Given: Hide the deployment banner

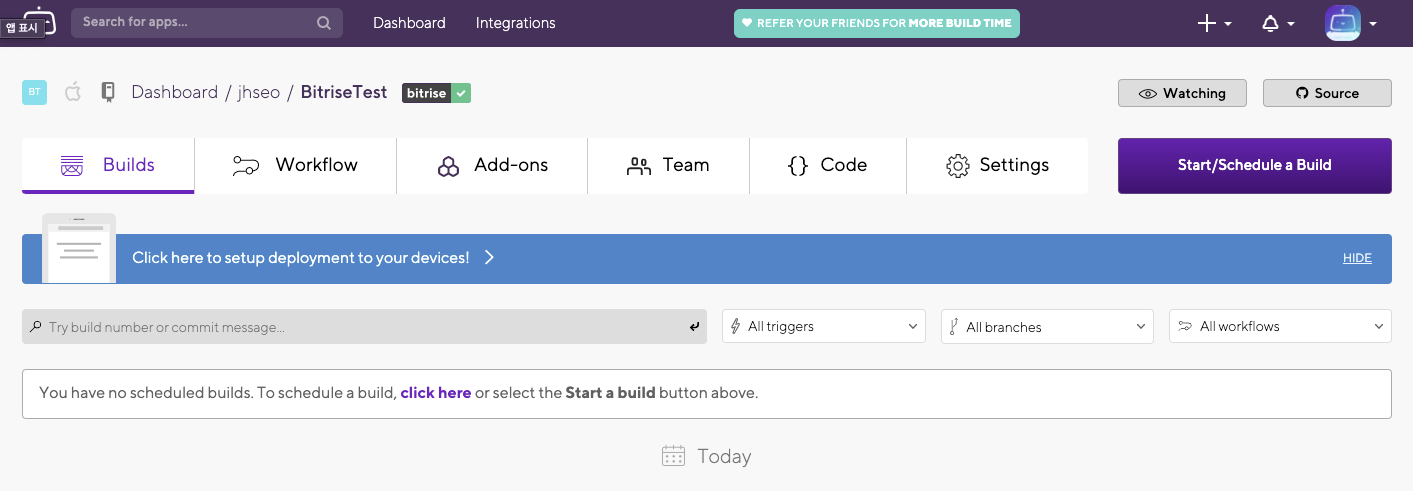Looking at the screenshot, I should (1357, 258).
